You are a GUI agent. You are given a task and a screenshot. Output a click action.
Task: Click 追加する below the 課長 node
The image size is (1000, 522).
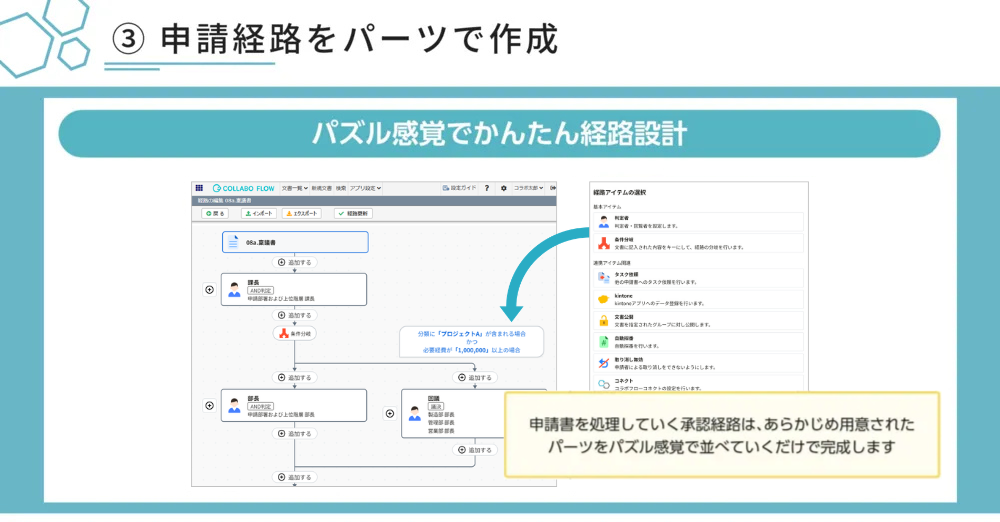click(295, 315)
